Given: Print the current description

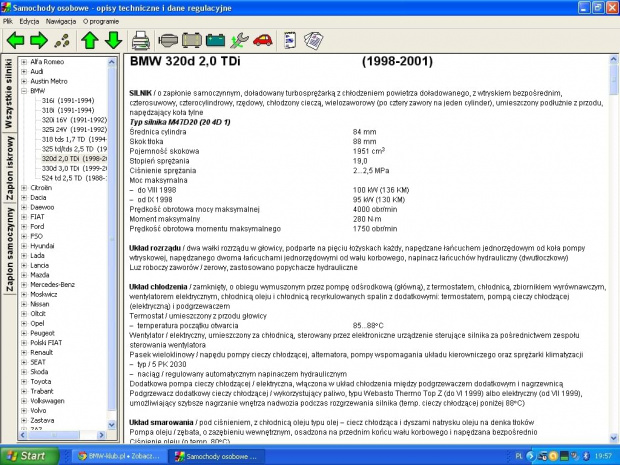Looking at the screenshot, I should click(141, 41).
